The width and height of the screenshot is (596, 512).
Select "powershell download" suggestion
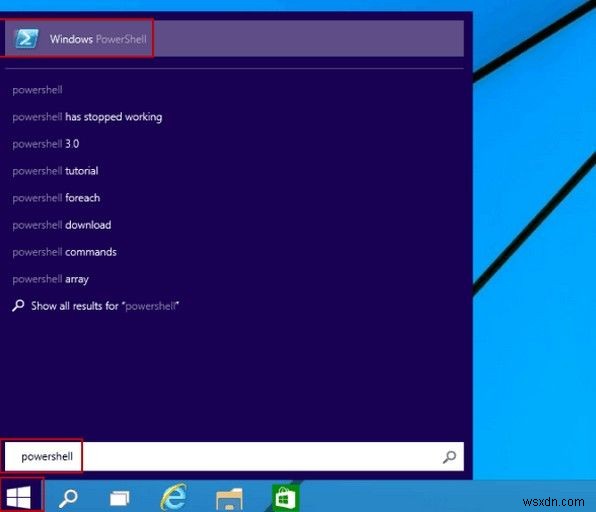pyautogui.click(x=62, y=225)
